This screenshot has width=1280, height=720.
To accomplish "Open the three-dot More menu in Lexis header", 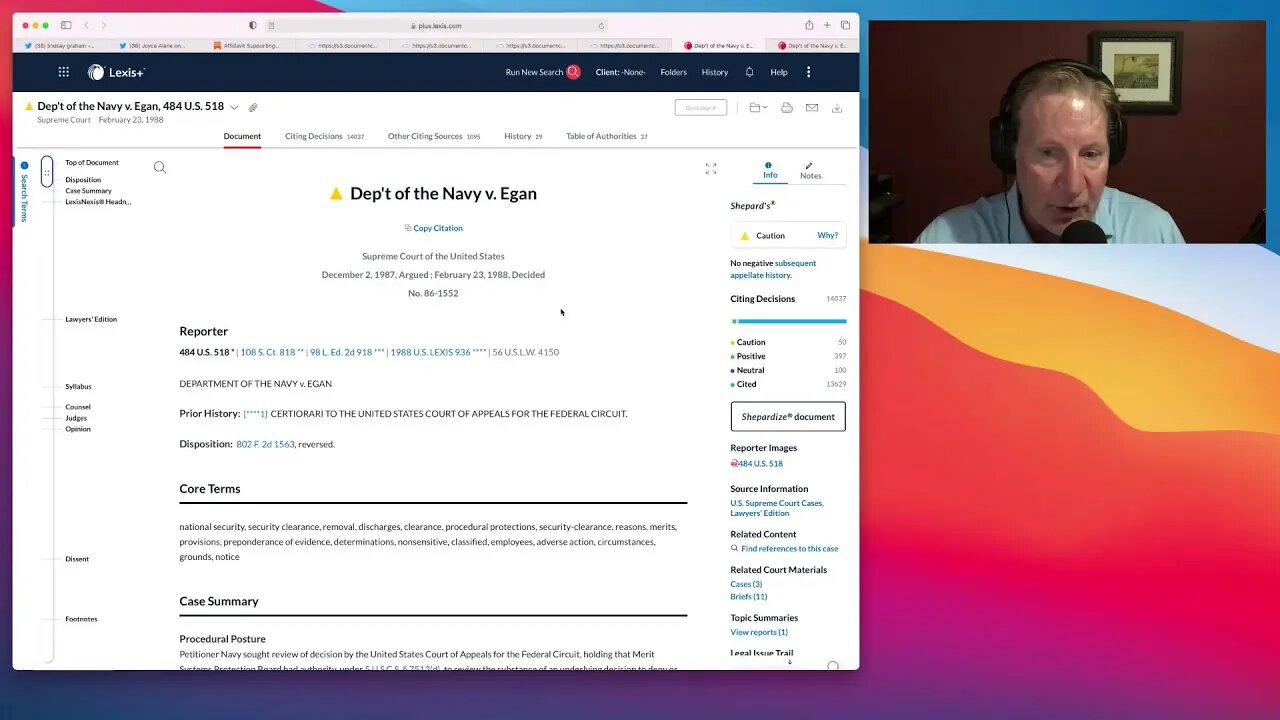I will tap(808, 72).
